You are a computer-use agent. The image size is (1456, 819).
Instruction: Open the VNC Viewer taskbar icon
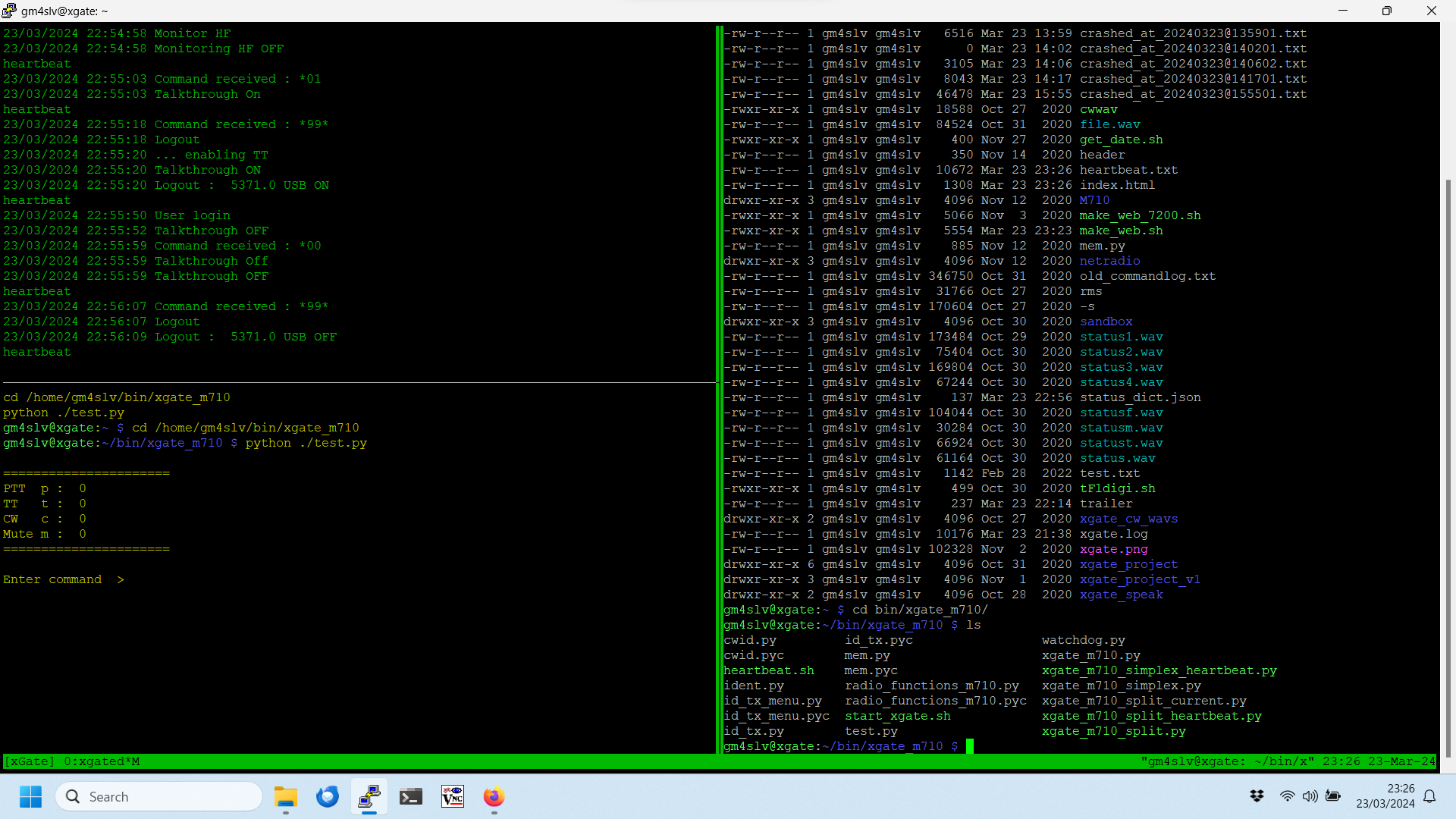click(x=452, y=796)
